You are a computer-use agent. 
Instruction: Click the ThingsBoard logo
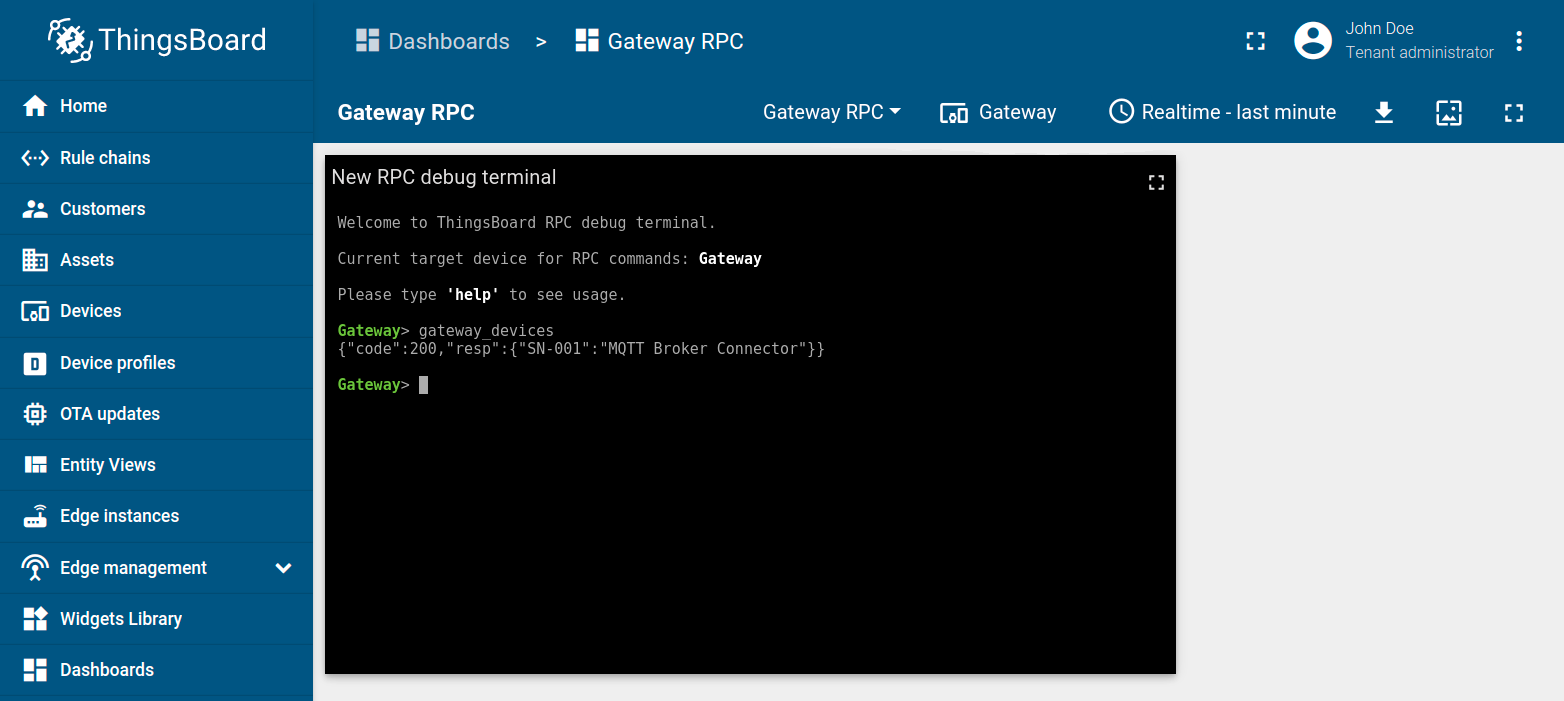157,40
